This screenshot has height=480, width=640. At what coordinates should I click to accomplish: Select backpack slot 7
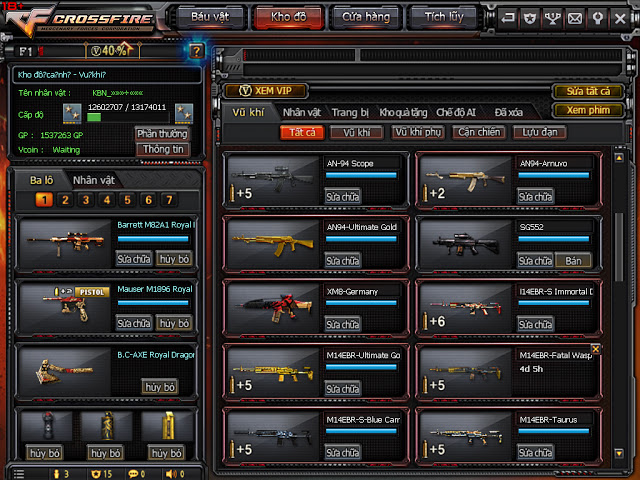tap(169, 200)
